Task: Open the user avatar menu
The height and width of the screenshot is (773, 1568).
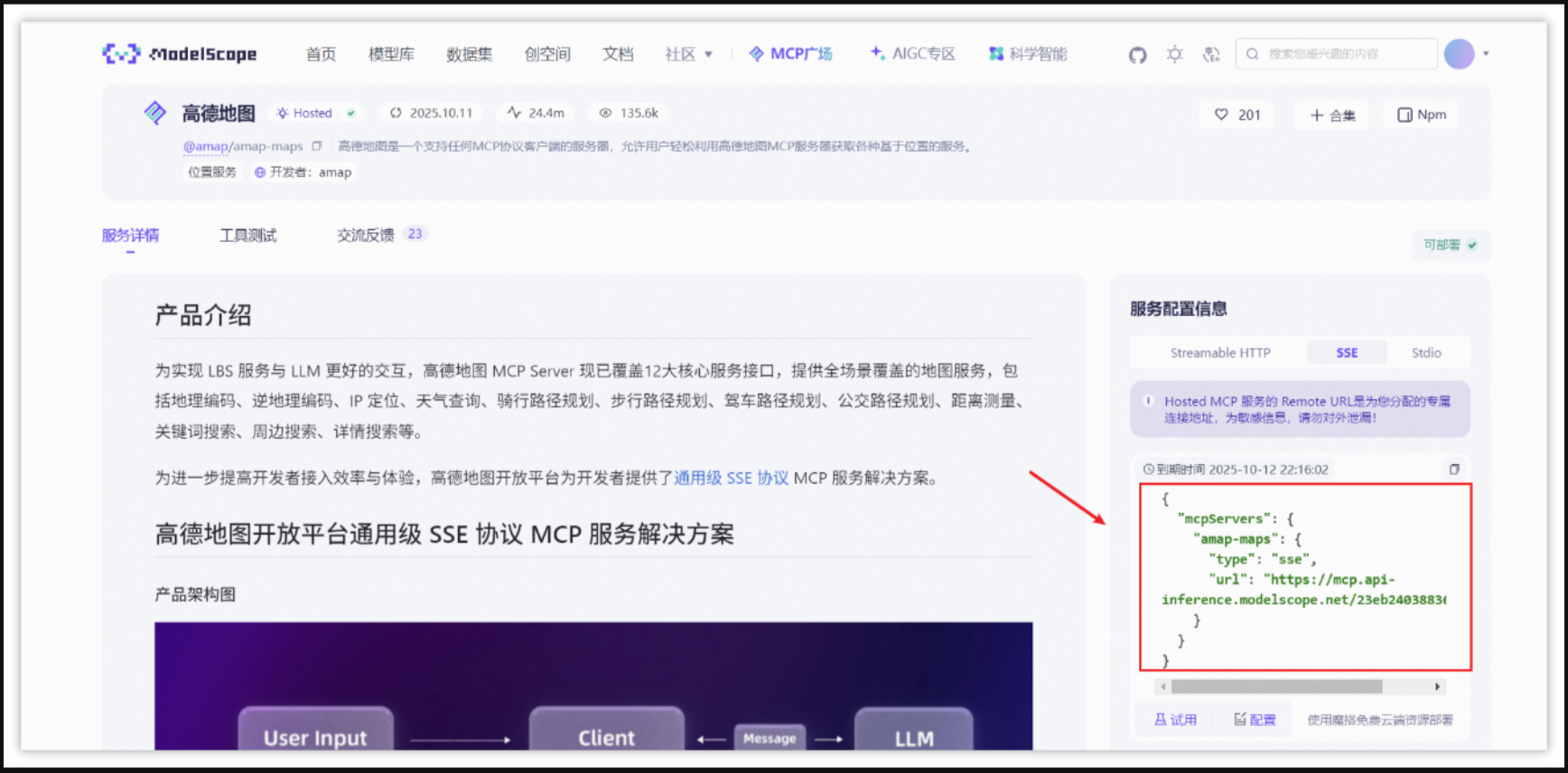Action: coord(1459,53)
